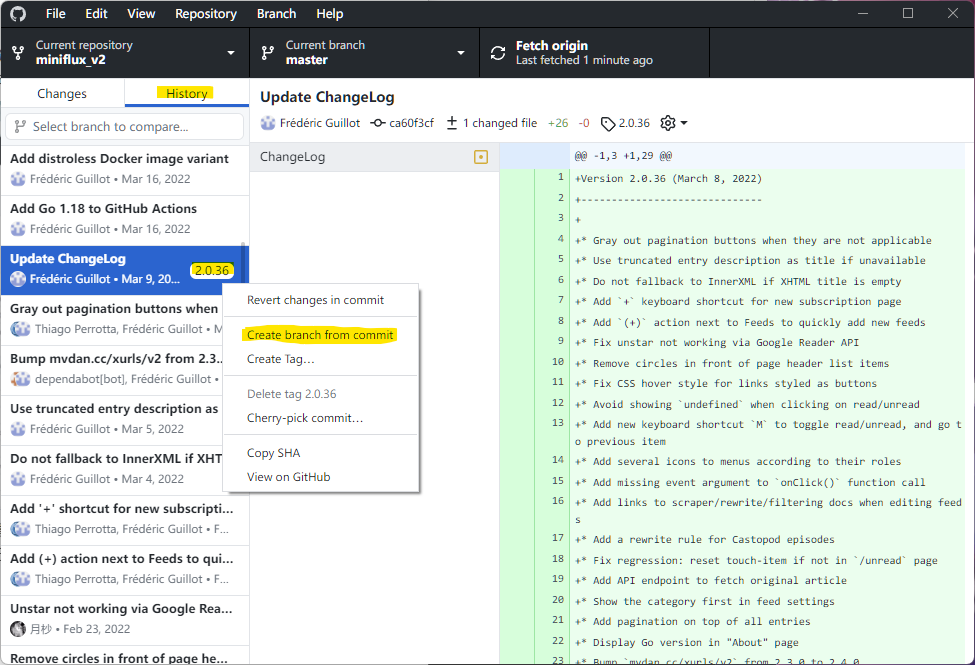Click the 2.0.36 tag badge on selected commit

[211, 271]
